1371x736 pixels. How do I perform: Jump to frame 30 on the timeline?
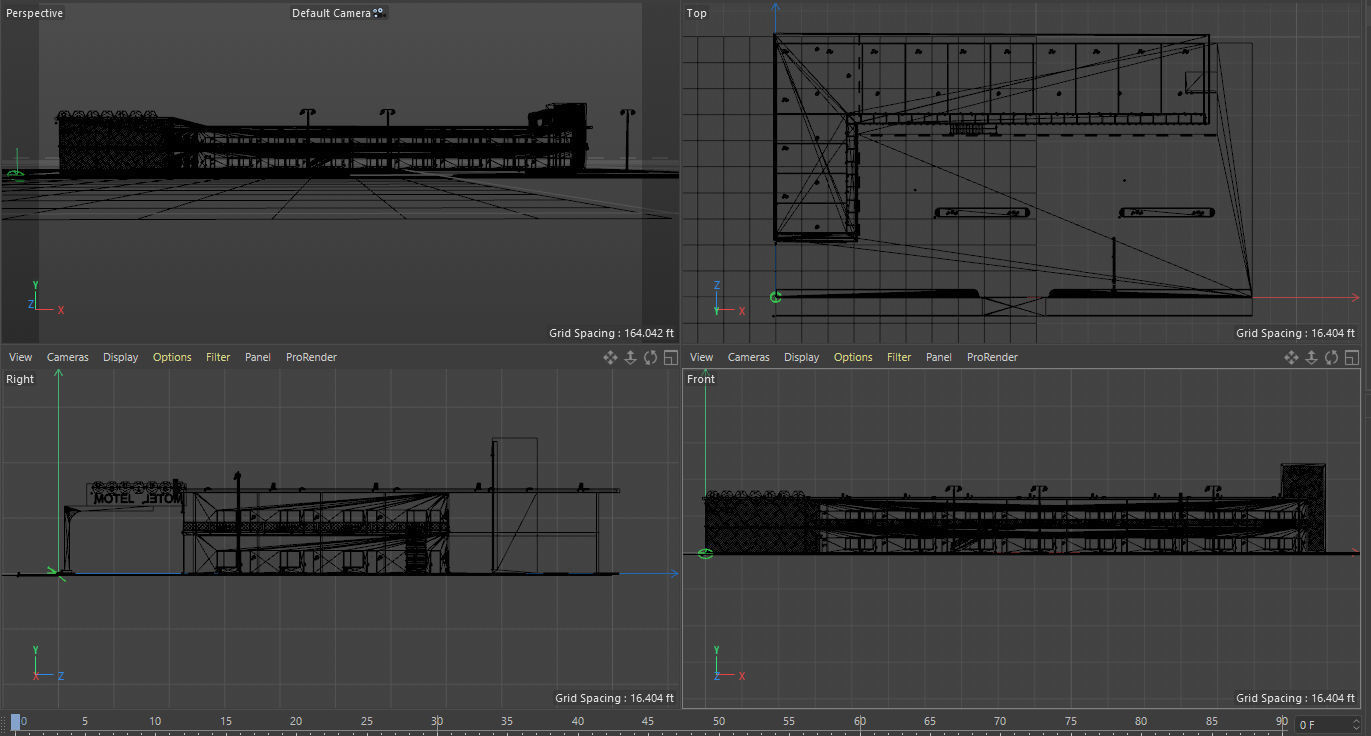(x=437, y=722)
